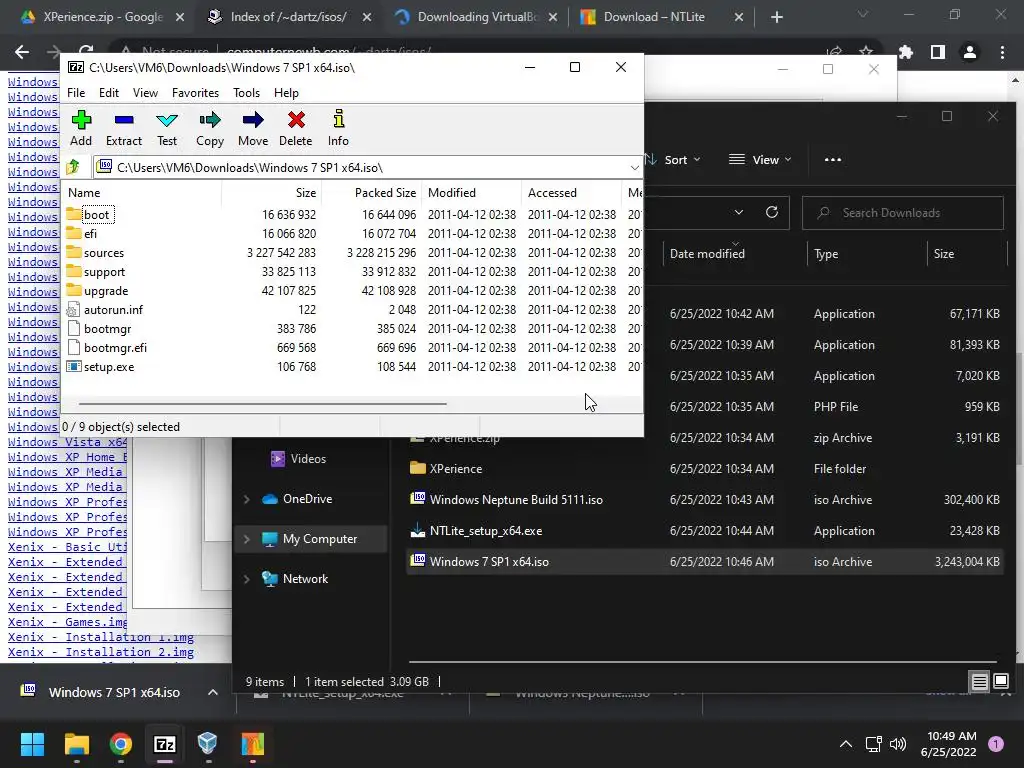
Task: Expand the Network tree node
Action: pos(247,579)
